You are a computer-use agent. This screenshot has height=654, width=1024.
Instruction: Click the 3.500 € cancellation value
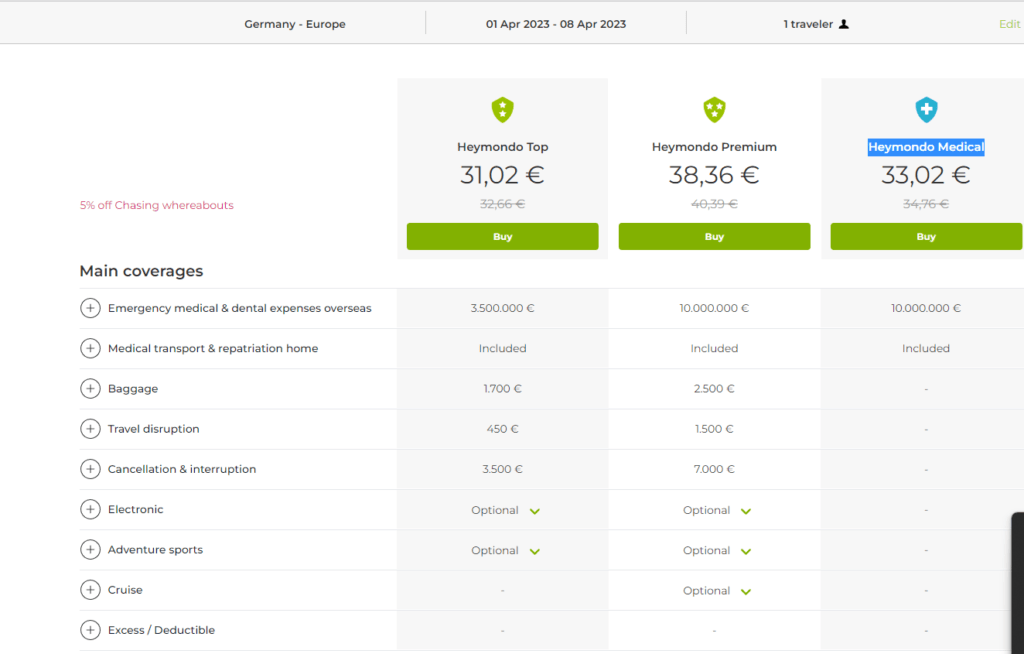click(x=502, y=469)
